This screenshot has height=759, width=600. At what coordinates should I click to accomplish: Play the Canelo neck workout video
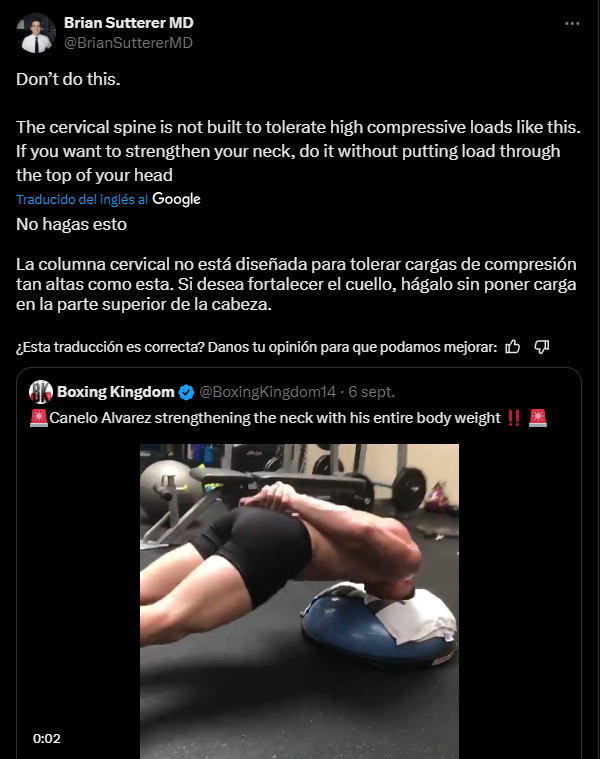[x=300, y=601]
